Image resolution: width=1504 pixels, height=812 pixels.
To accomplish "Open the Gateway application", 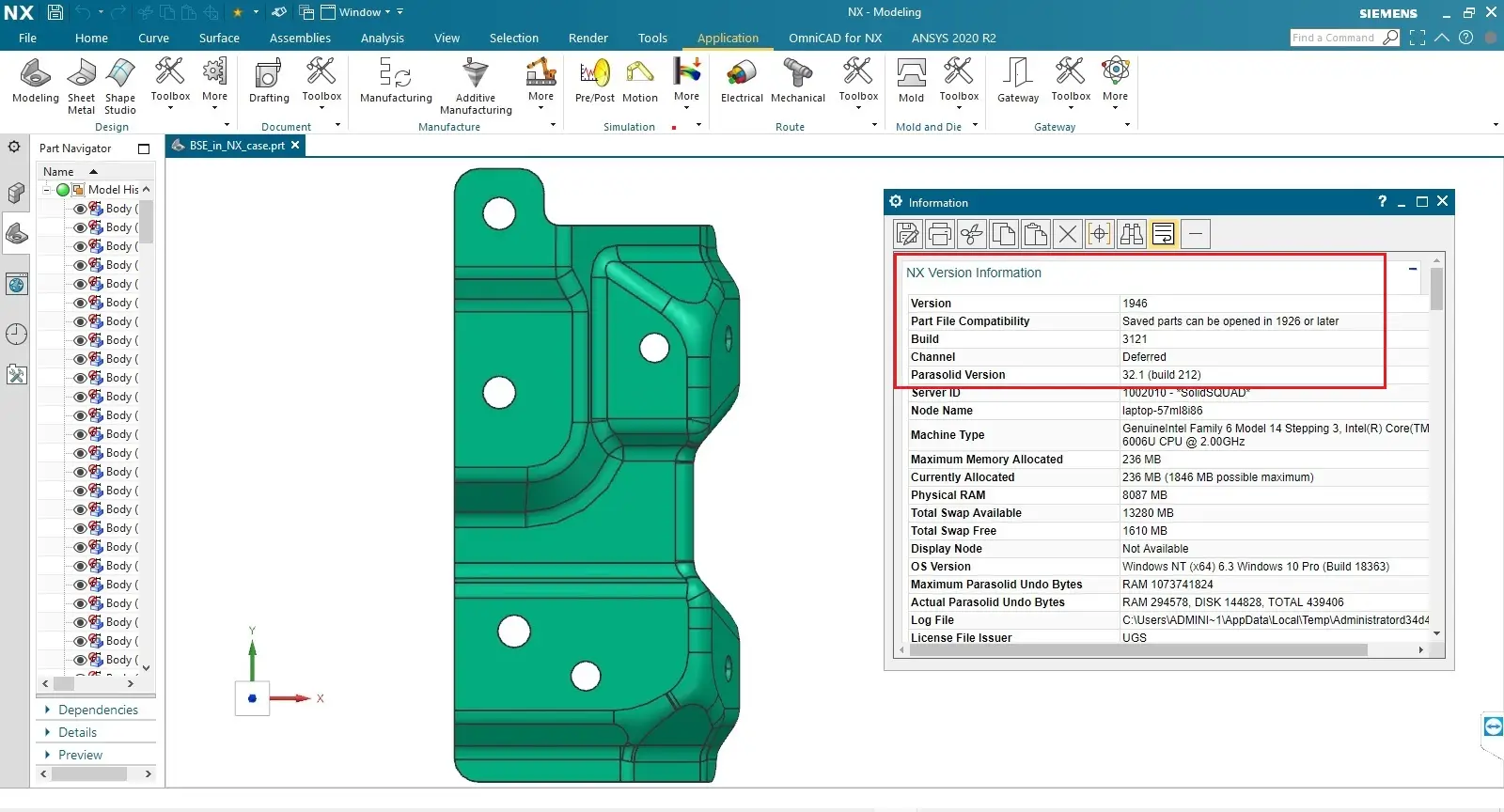I will (x=1018, y=81).
